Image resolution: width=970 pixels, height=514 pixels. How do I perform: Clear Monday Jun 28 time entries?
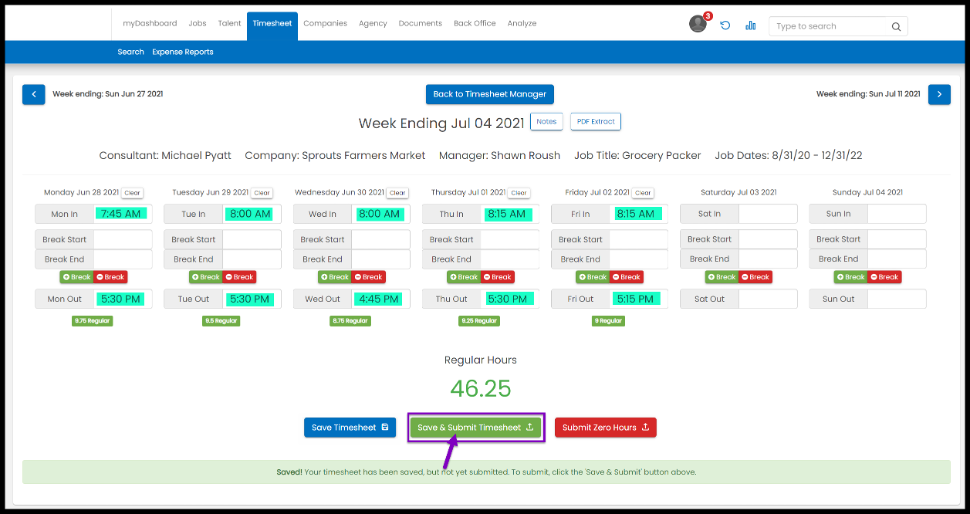[x=133, y=193]
